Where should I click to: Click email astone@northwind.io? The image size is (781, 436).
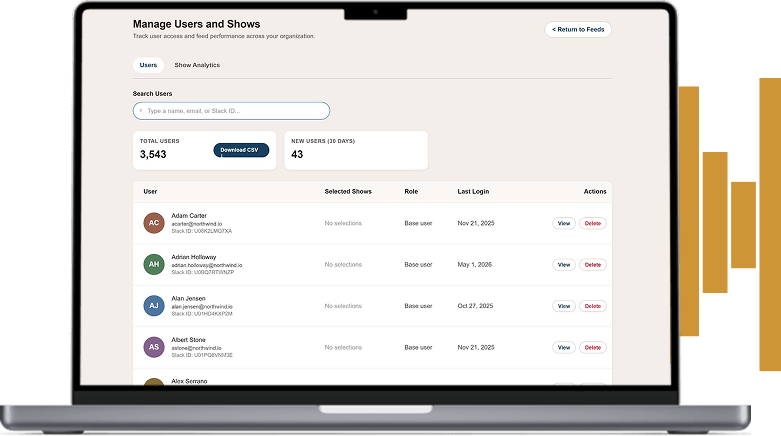[x=196, y=348]
